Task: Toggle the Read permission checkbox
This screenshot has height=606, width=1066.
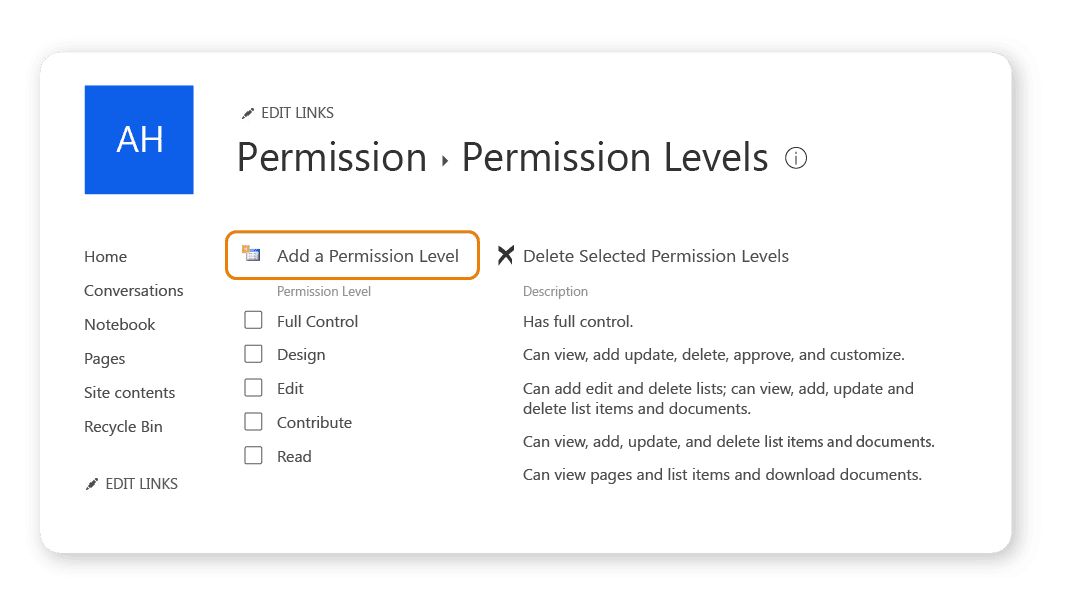Action: 253,455
